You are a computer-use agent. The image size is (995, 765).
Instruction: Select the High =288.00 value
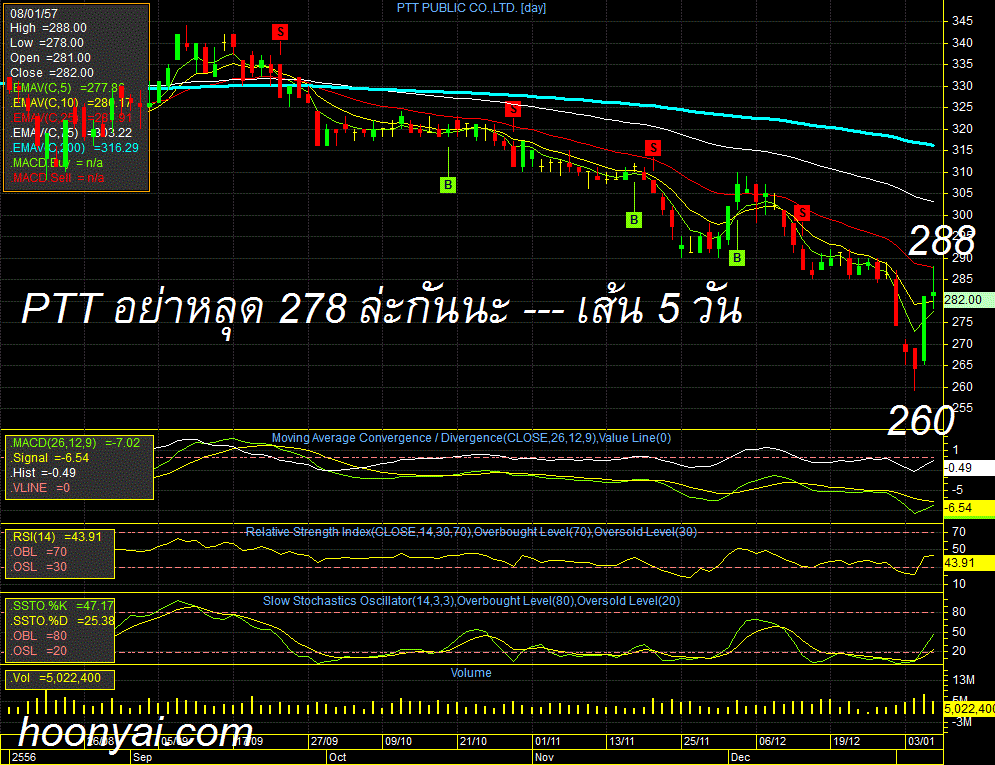[48, 28]
